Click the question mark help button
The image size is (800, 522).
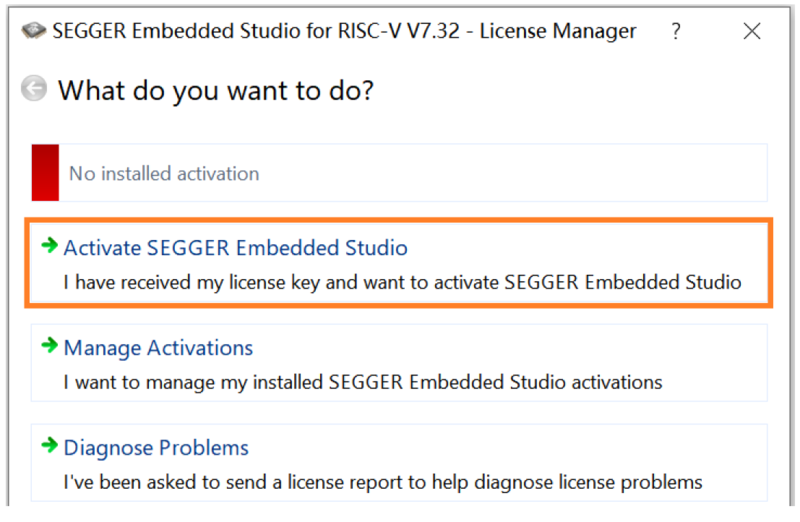tap(677, 31)
